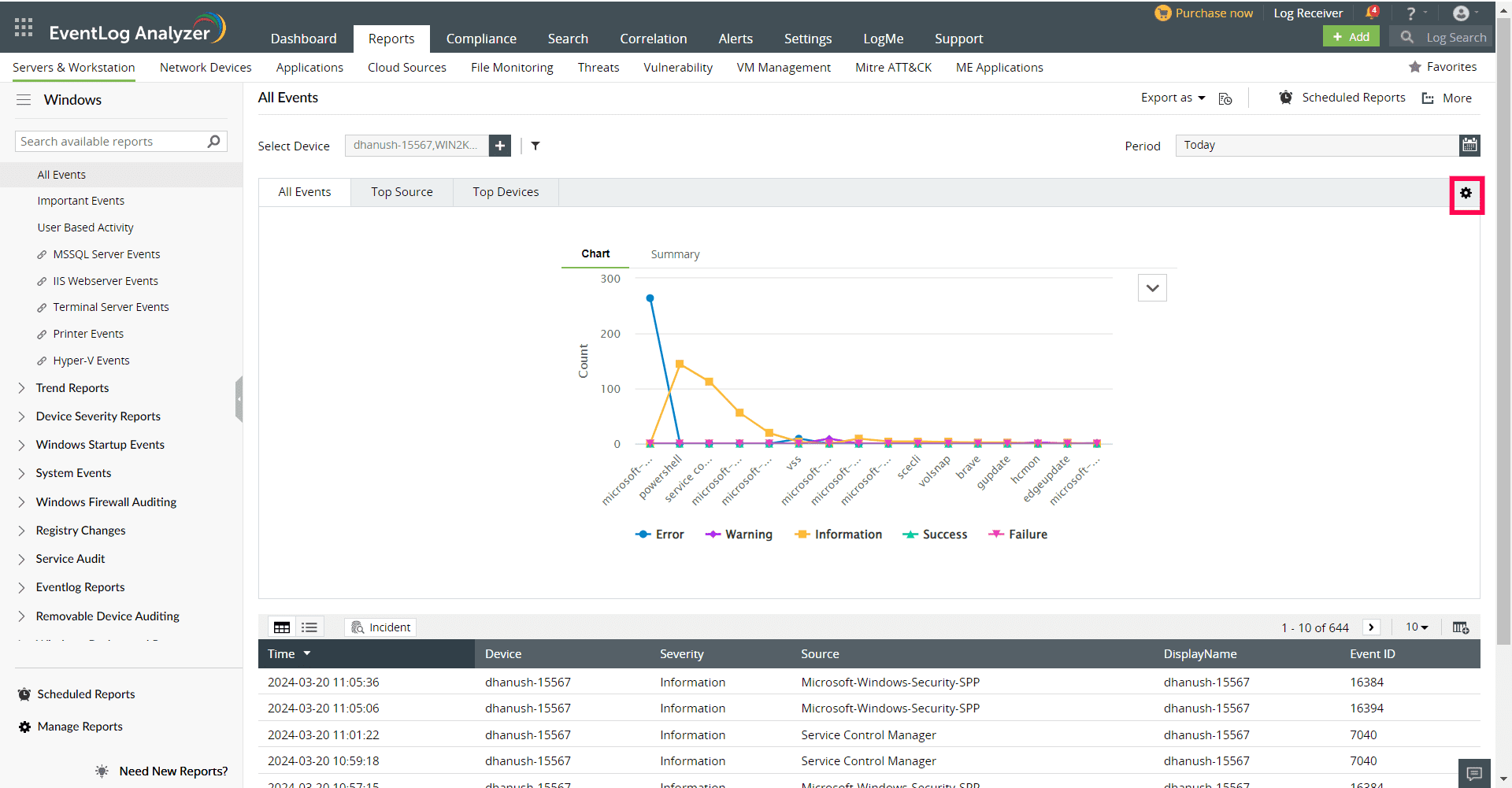Open the notifications bell icon
1512x788 pixels.
pos(1371,13)
